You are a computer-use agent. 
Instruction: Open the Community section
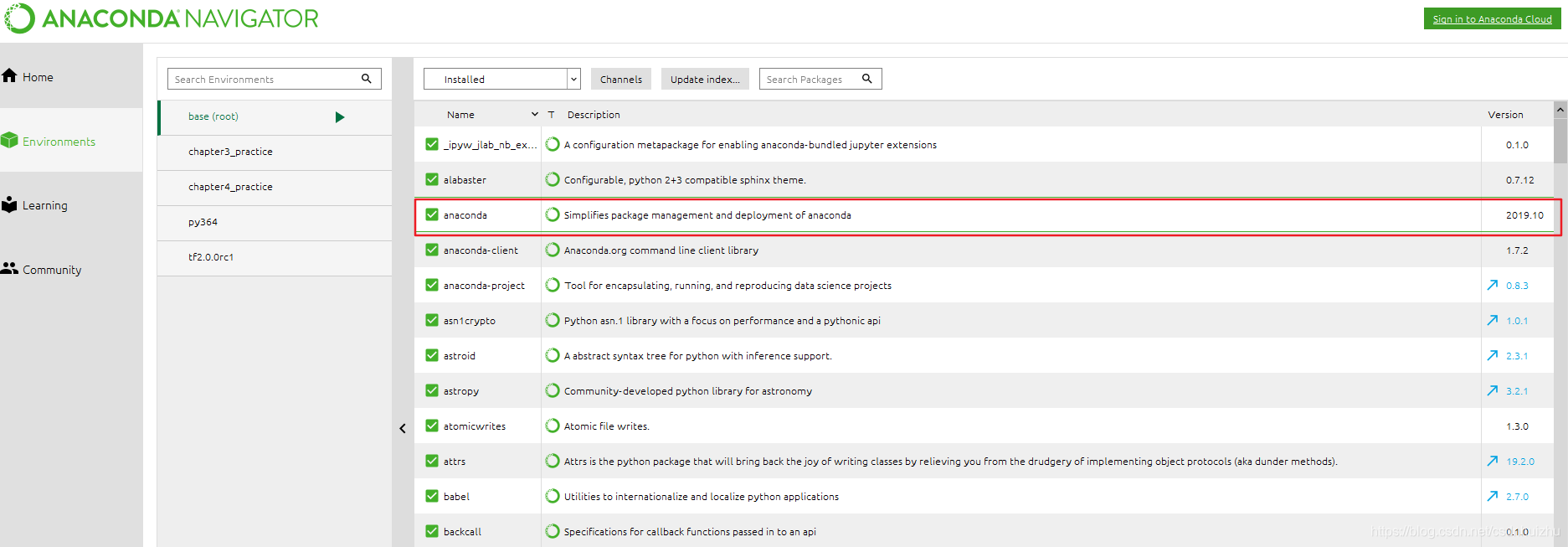click(71, 269)
